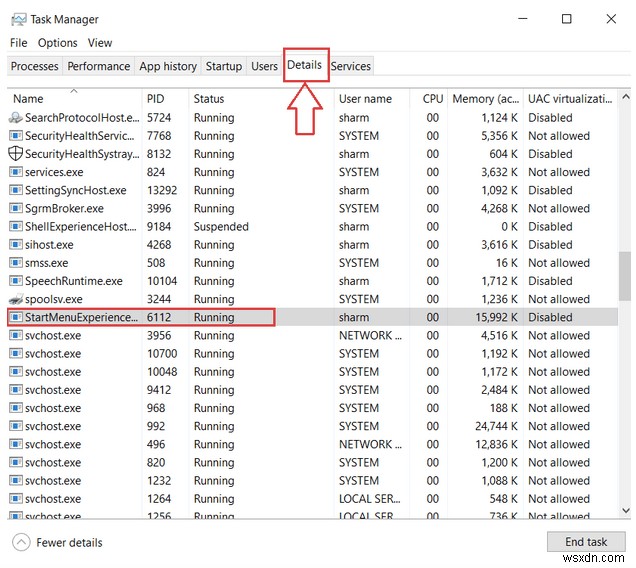Sort by the CPU column header

pyautogui.click(x=429, y=99)
